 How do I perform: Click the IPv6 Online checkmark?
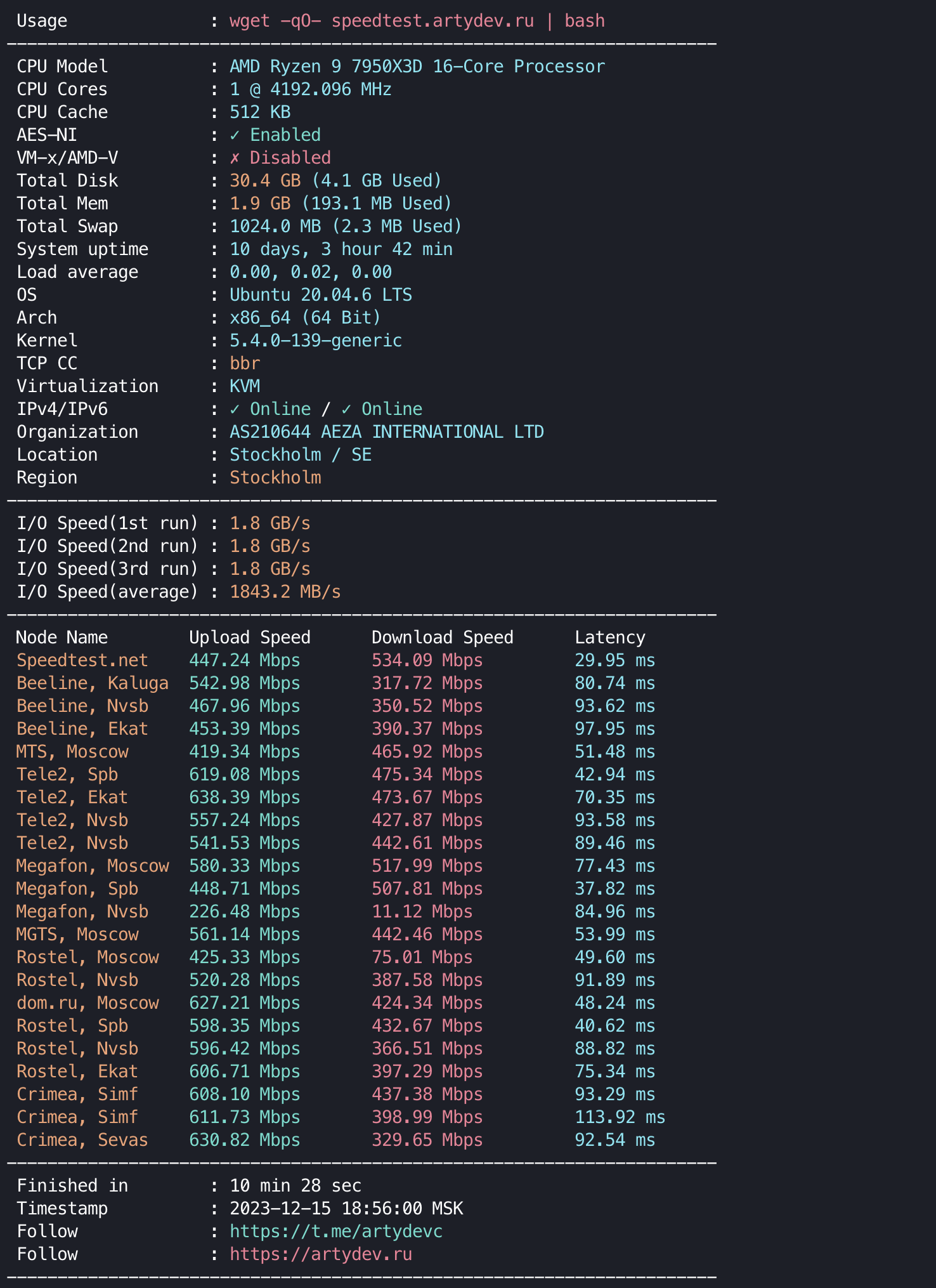346,409
